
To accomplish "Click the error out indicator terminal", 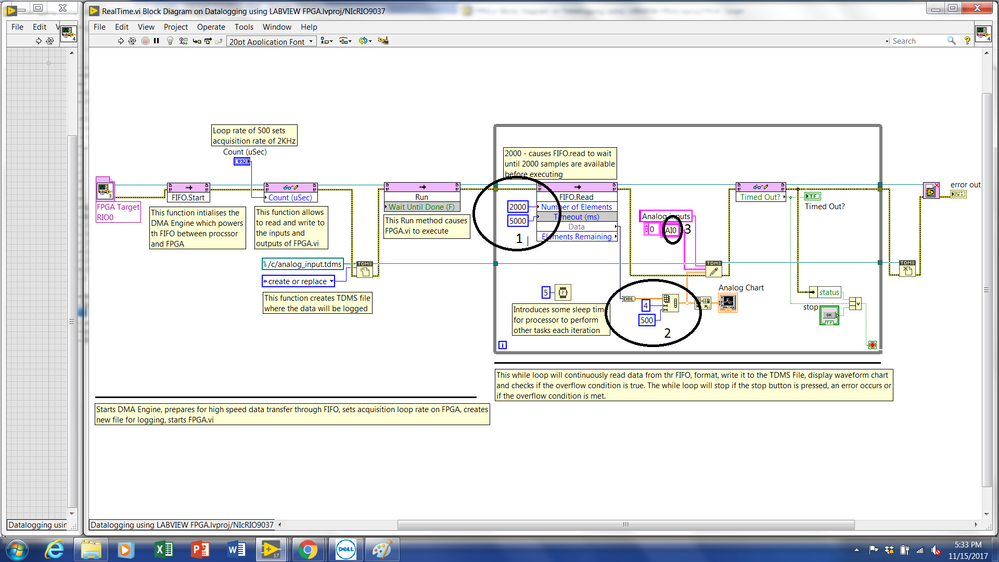I will (x=958, y=194).
